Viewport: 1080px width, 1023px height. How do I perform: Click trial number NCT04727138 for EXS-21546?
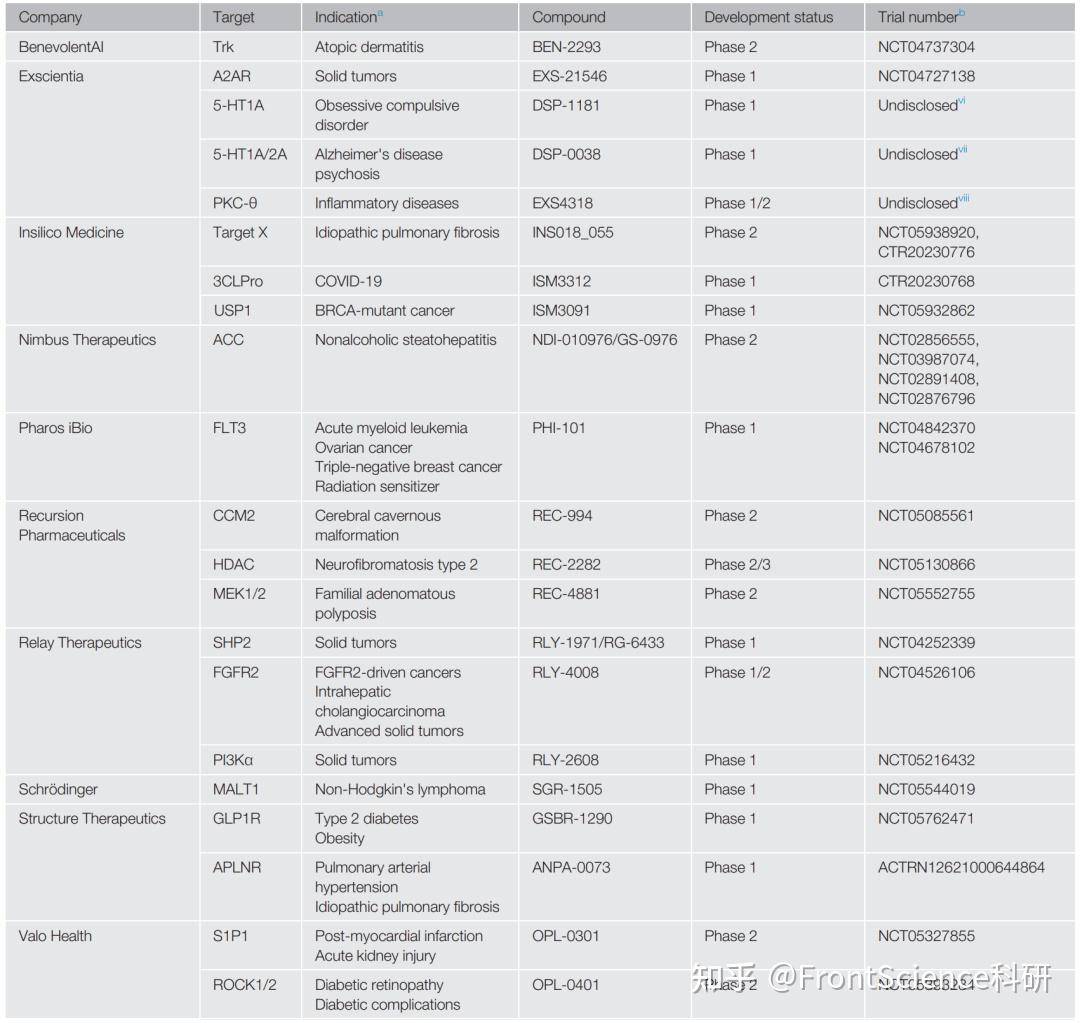click(x=926, y=76)
